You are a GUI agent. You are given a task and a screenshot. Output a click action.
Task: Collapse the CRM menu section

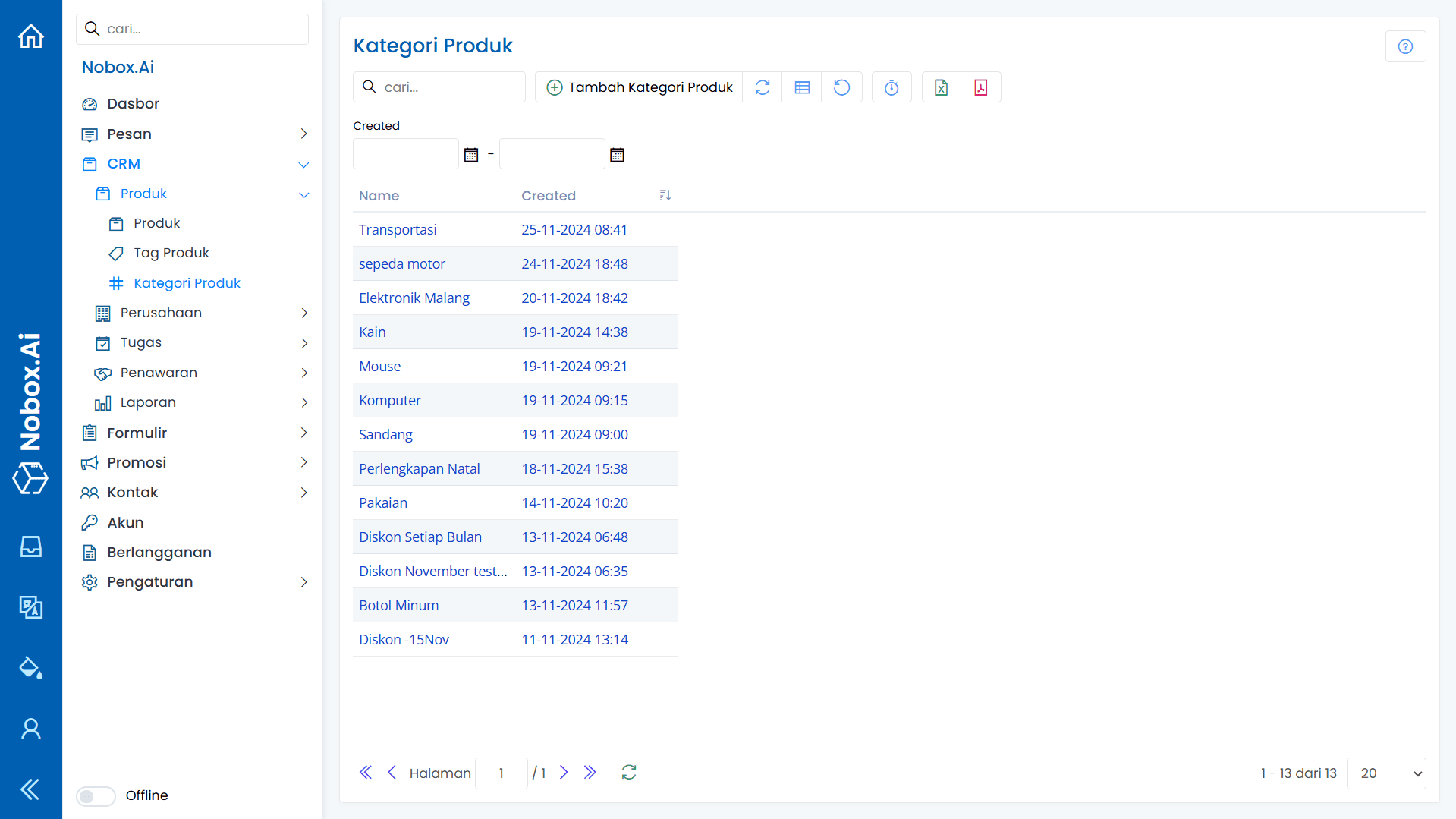[303, 164]
